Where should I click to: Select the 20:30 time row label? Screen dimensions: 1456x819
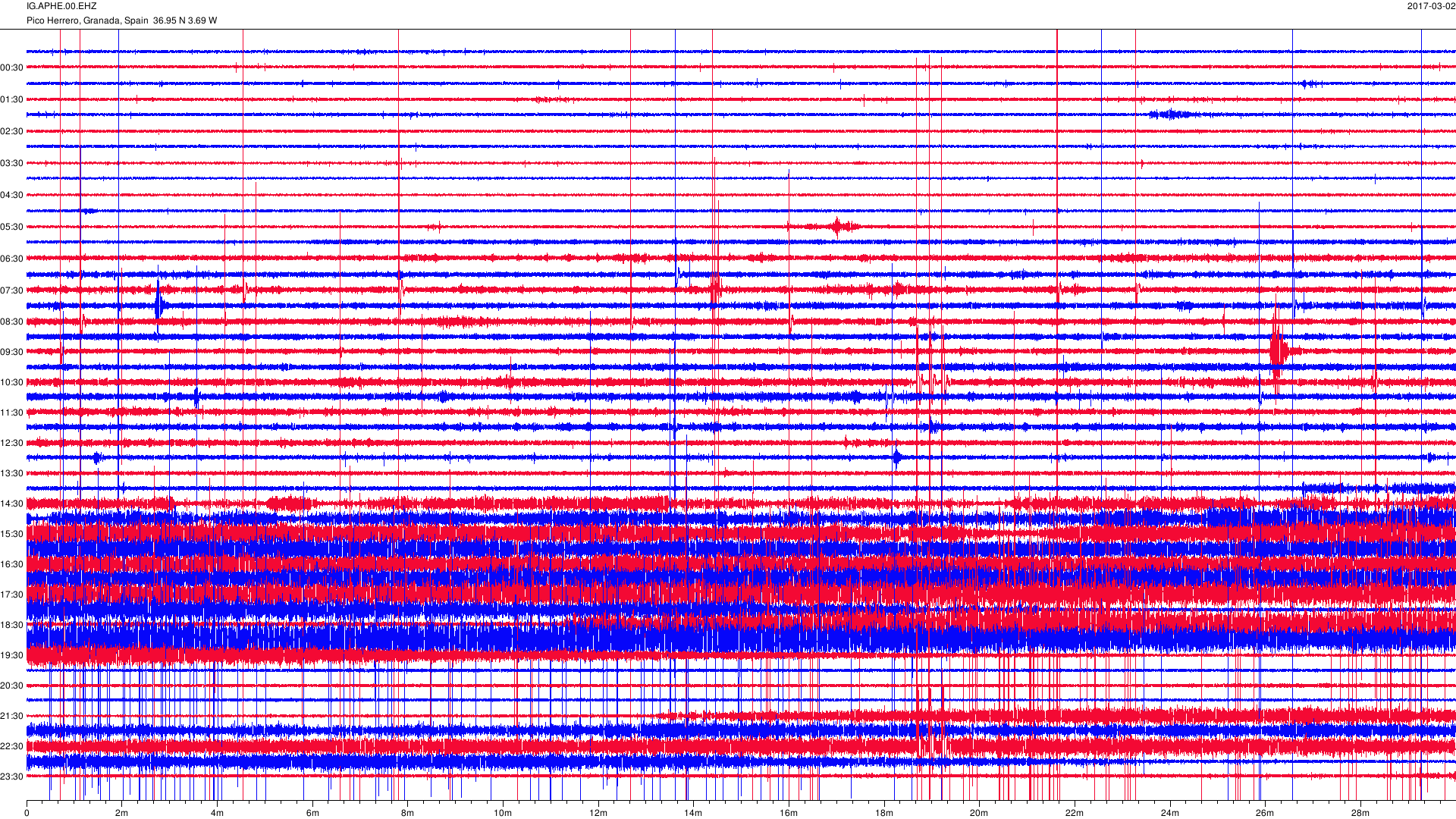tap(12, 686)
